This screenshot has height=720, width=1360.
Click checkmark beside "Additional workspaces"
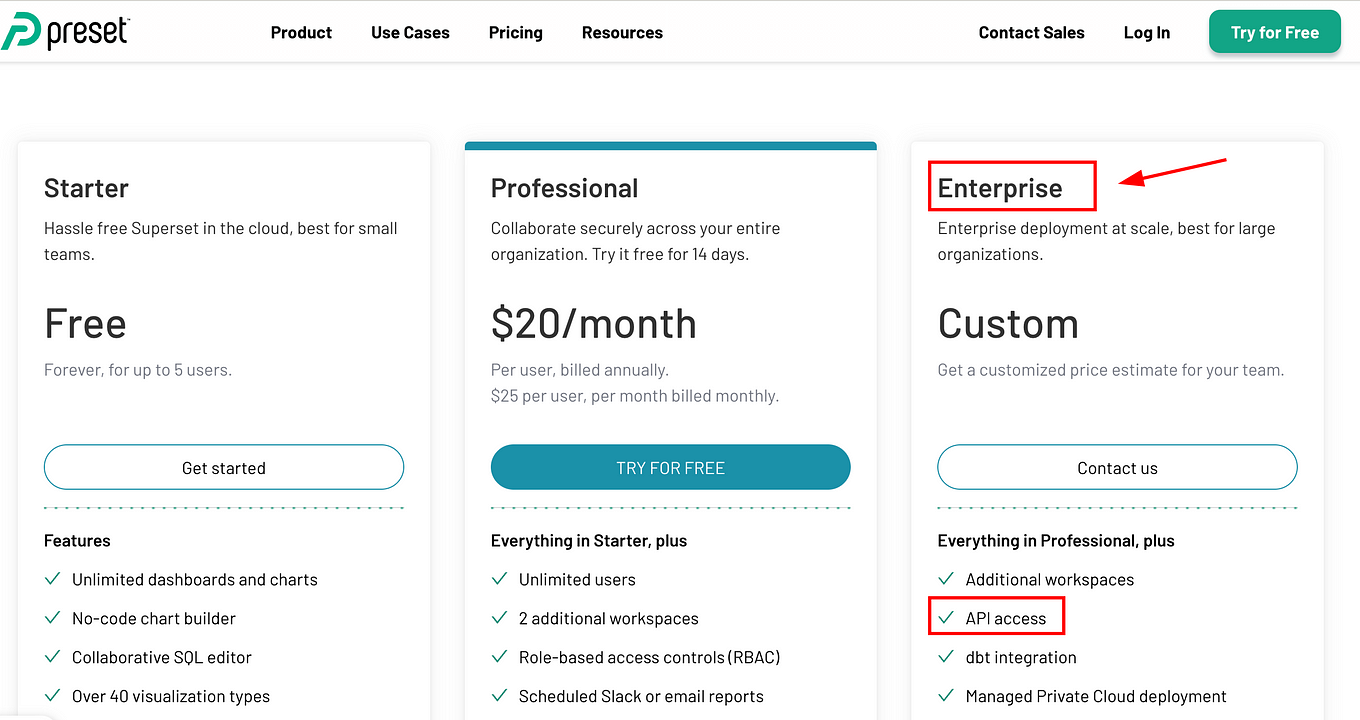tap(945, 579)
